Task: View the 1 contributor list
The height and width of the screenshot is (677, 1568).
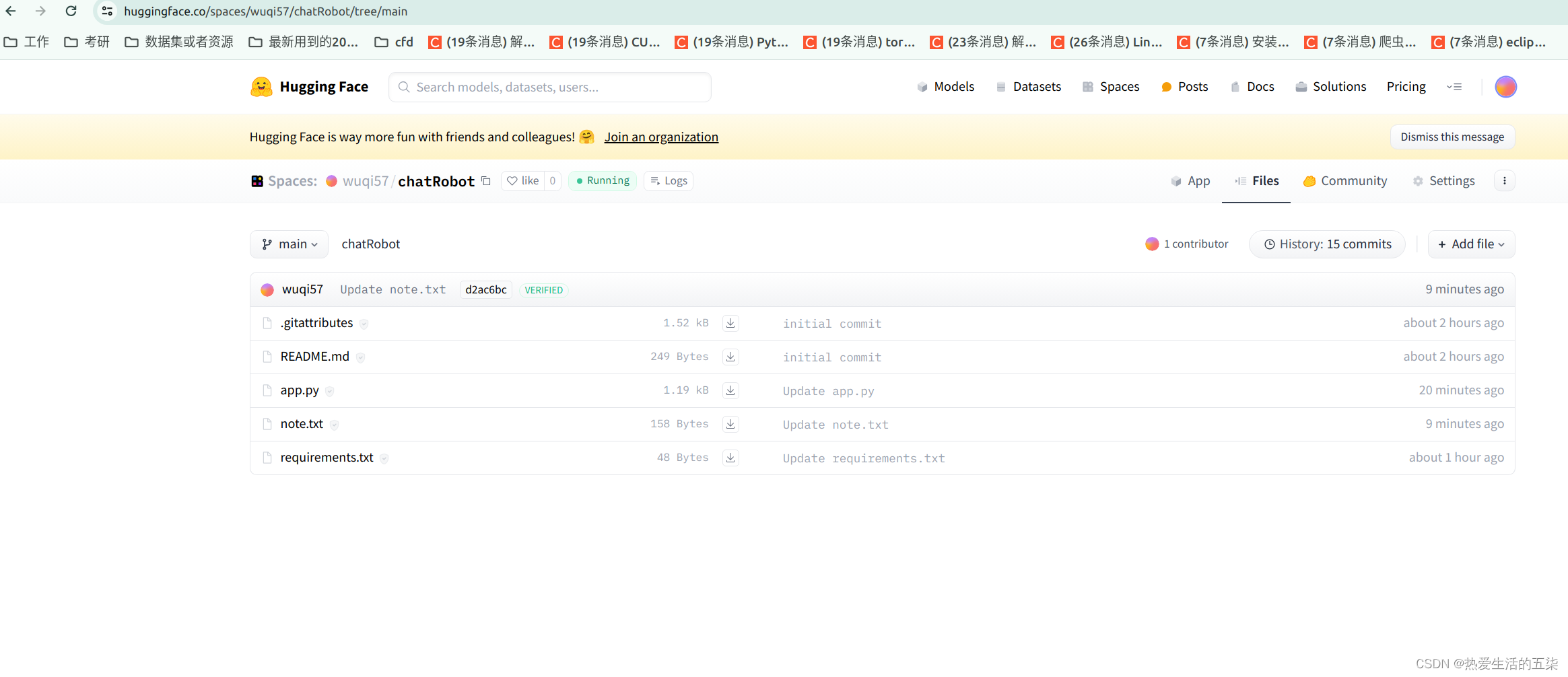Action: pos(1187,244)
